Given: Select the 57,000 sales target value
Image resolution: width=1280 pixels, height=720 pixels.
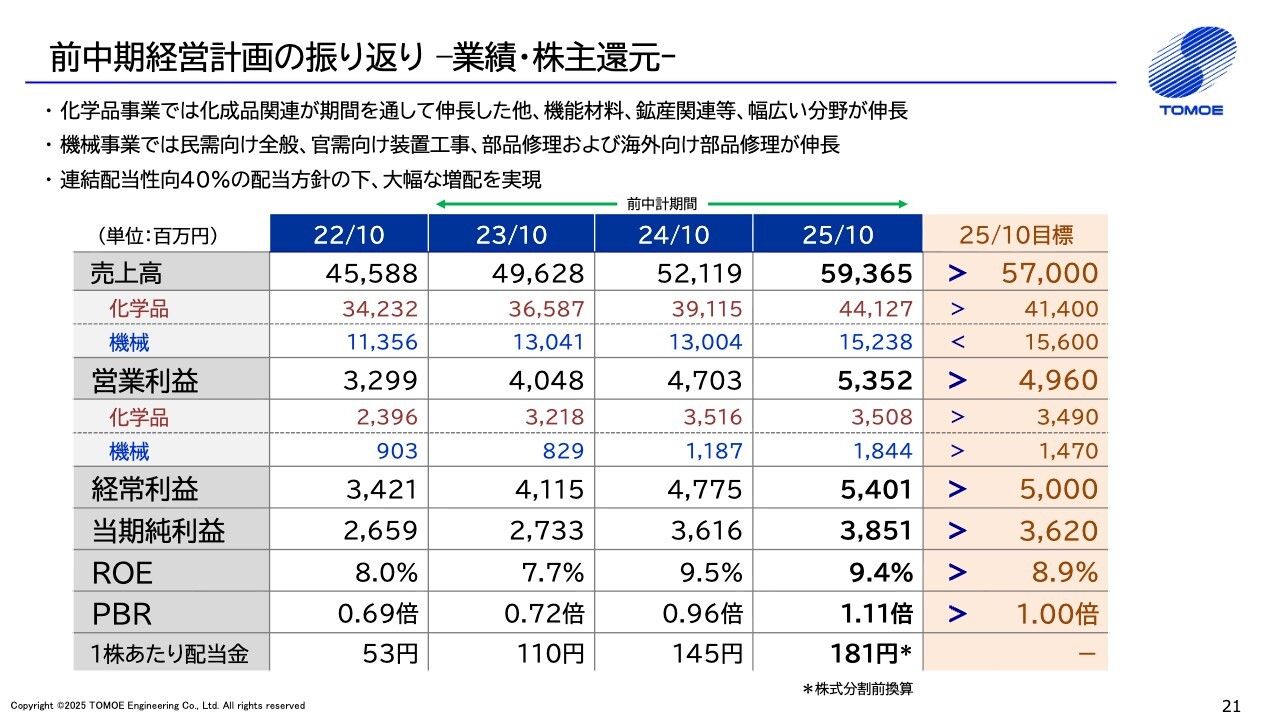Looking at the screenshot, I should [x=1048, y=273].
